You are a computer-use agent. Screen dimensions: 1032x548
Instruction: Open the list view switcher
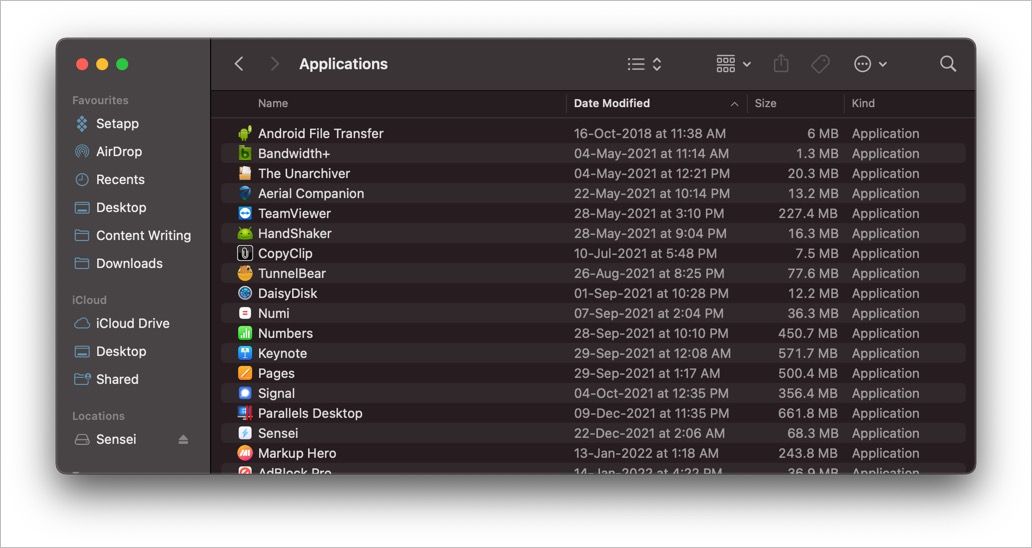pyautogui.click(x=644, y=64)
